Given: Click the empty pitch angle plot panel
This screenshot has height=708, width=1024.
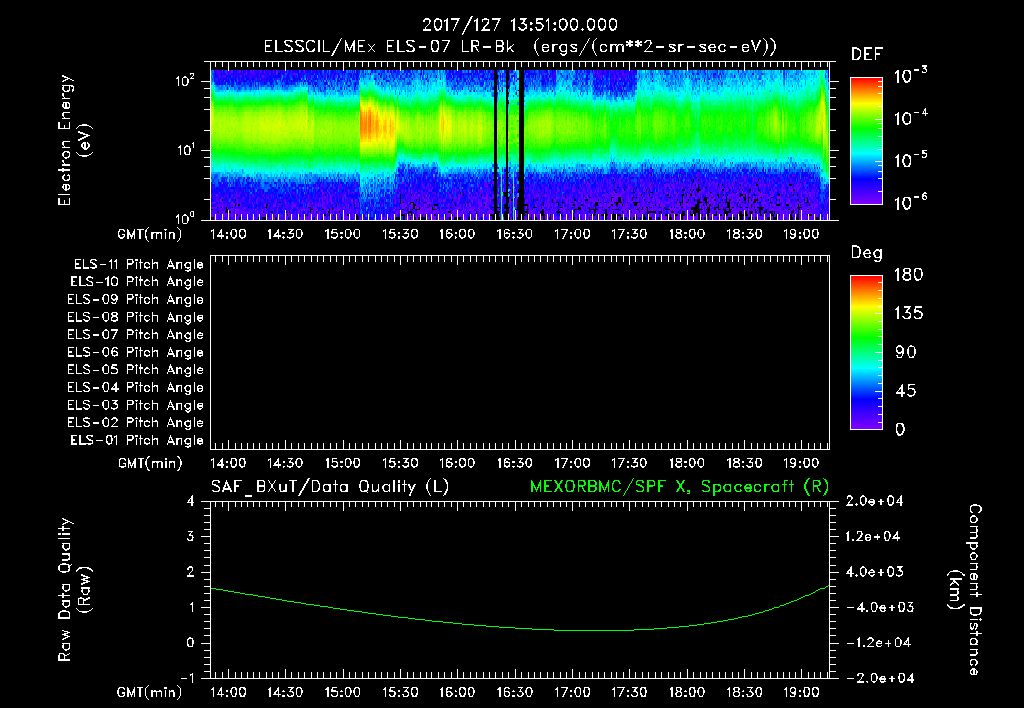Looking at the screenshot, I should coord(520,352).
